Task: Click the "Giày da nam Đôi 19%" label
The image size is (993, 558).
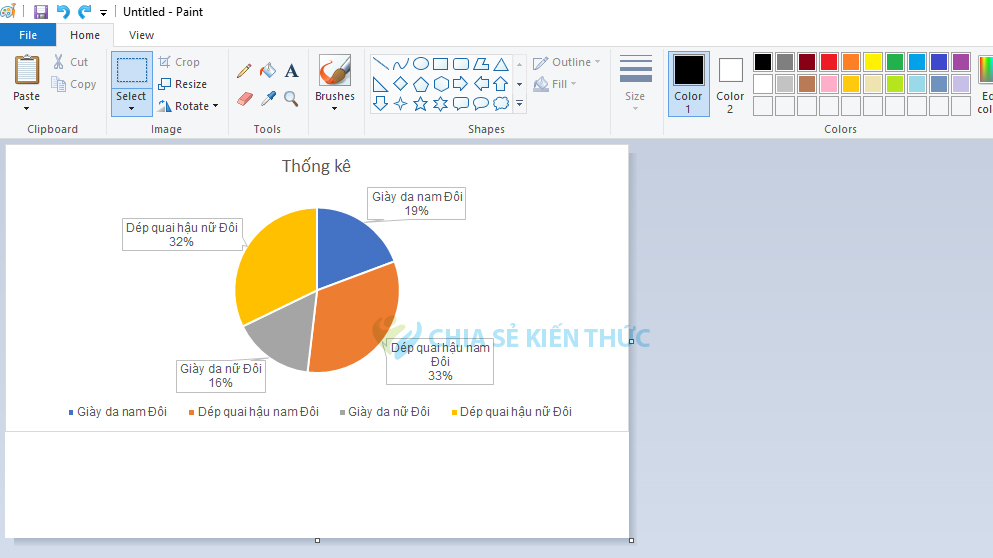Action: tap(417, 203)
